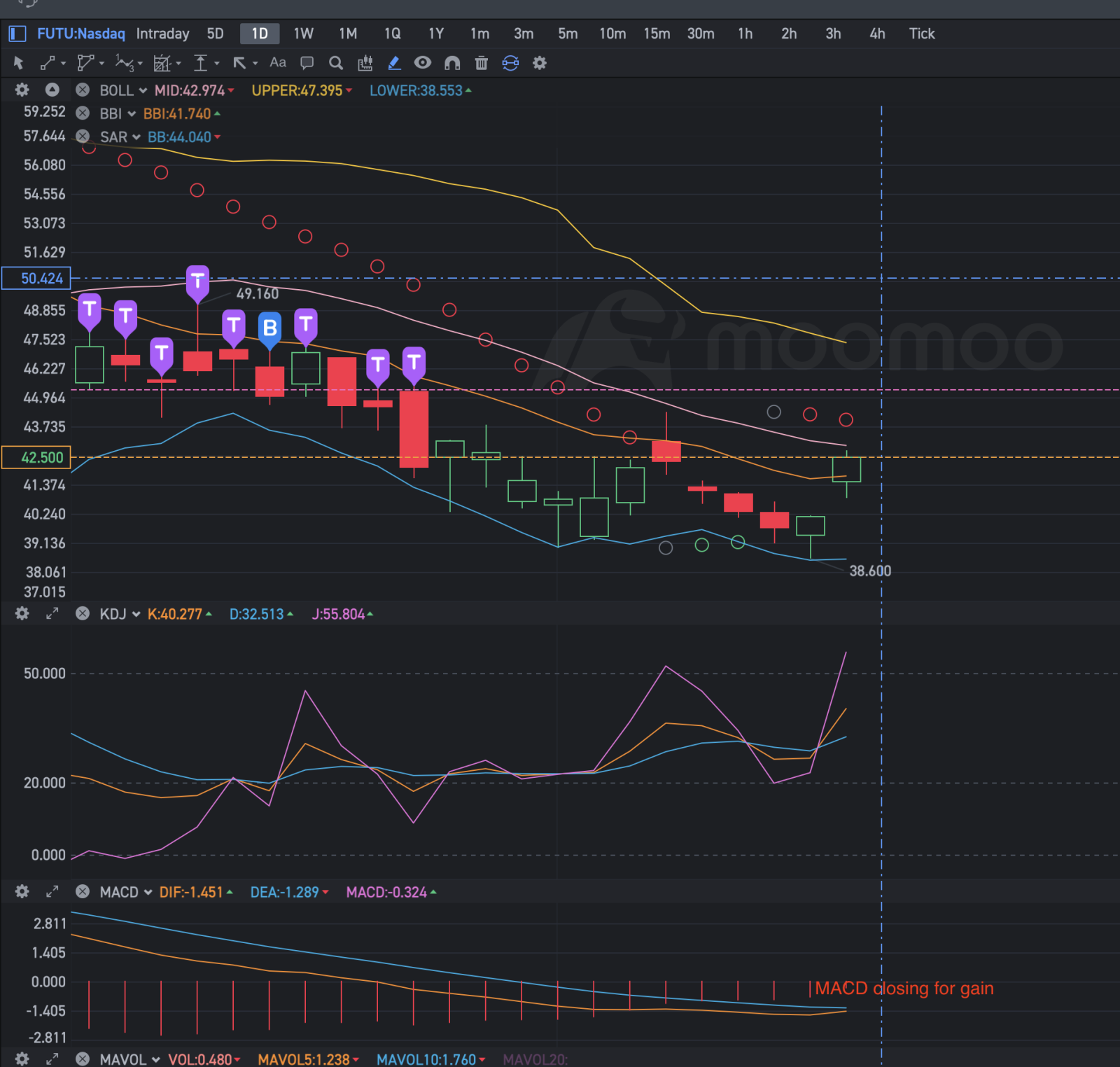Collapse main chart indicators with the up arrow
The height and width of the screenshot is (1067, 1120).
52,90
